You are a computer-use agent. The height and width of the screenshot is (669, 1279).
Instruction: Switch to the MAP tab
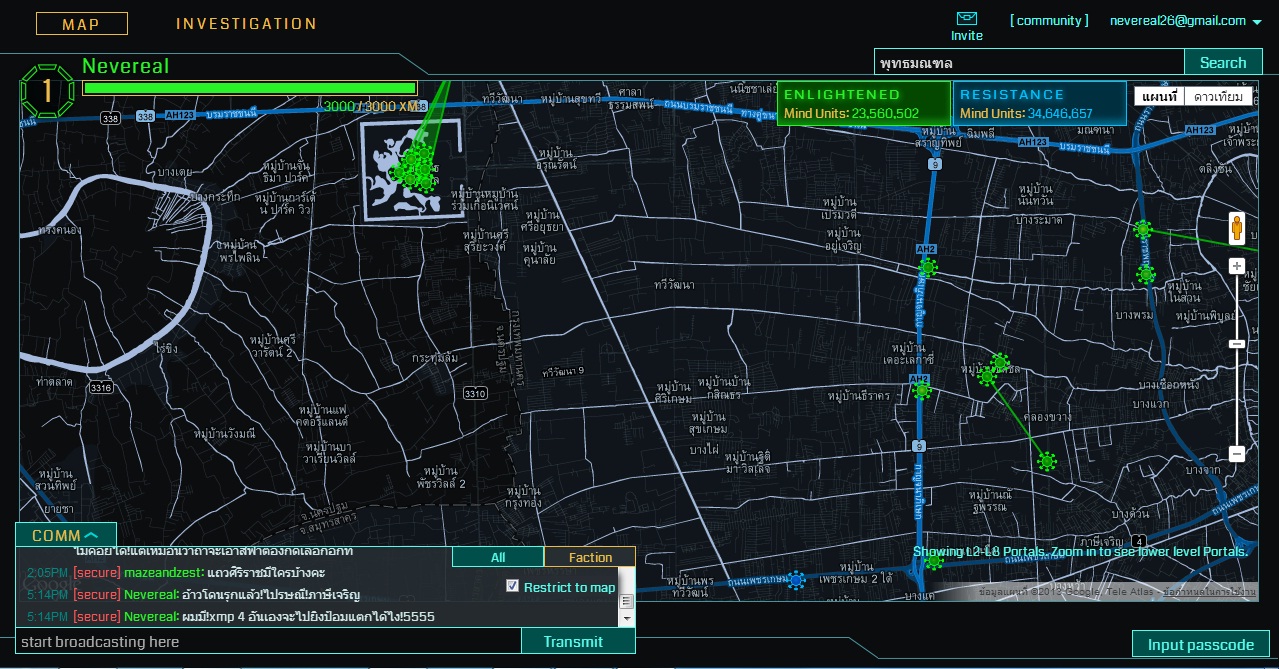click(x=82, y=24)
